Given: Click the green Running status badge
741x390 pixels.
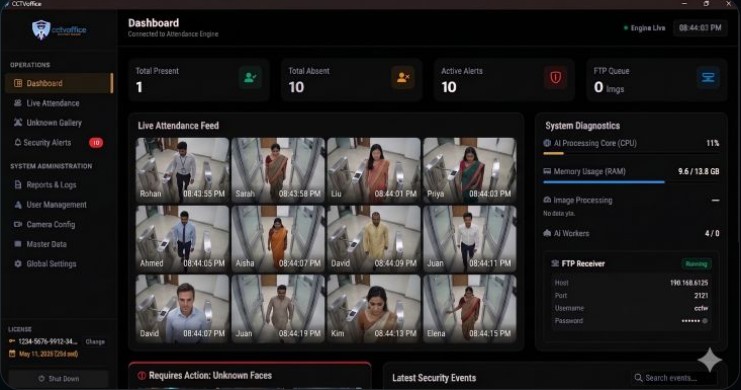Looking at the screenshot, I should tap(696, 263).
